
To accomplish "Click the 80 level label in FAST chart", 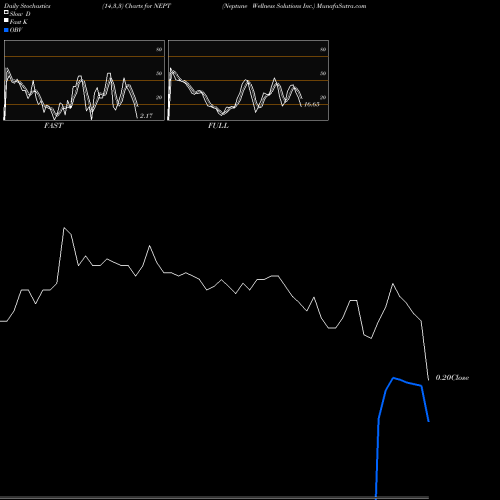I will click(x=159, y=49).
